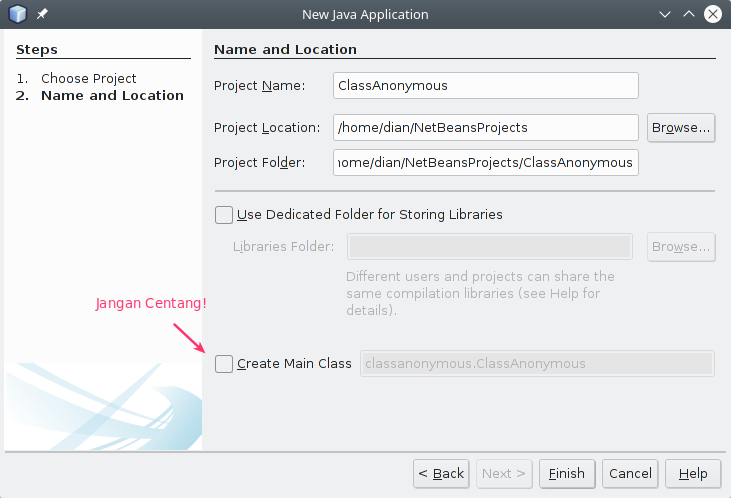
Task: Toggle the Create Main Class checkbox
Action: [224, 364]
